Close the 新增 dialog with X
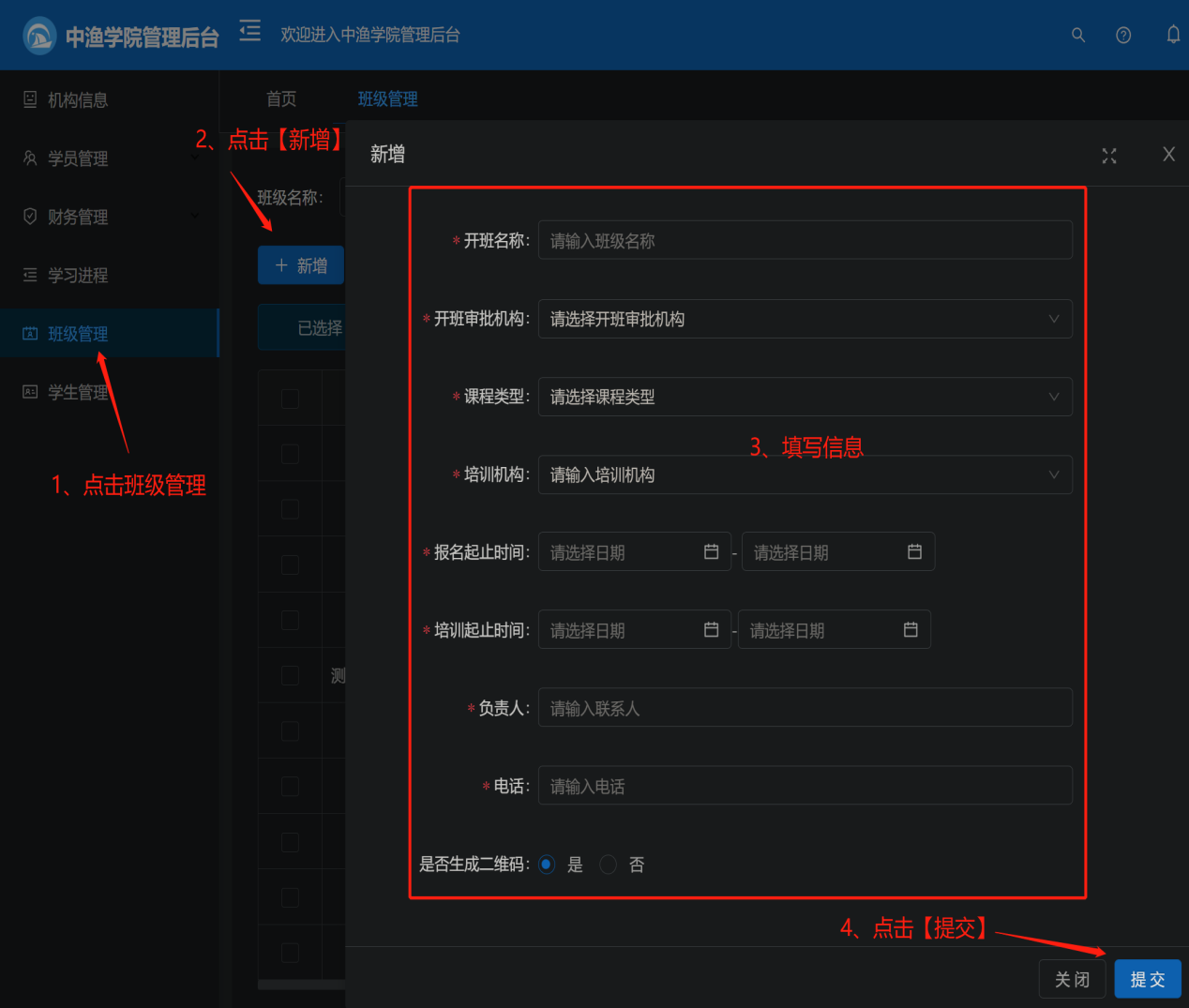This screenshot has width=1189, height=1008. point(1168,154)
